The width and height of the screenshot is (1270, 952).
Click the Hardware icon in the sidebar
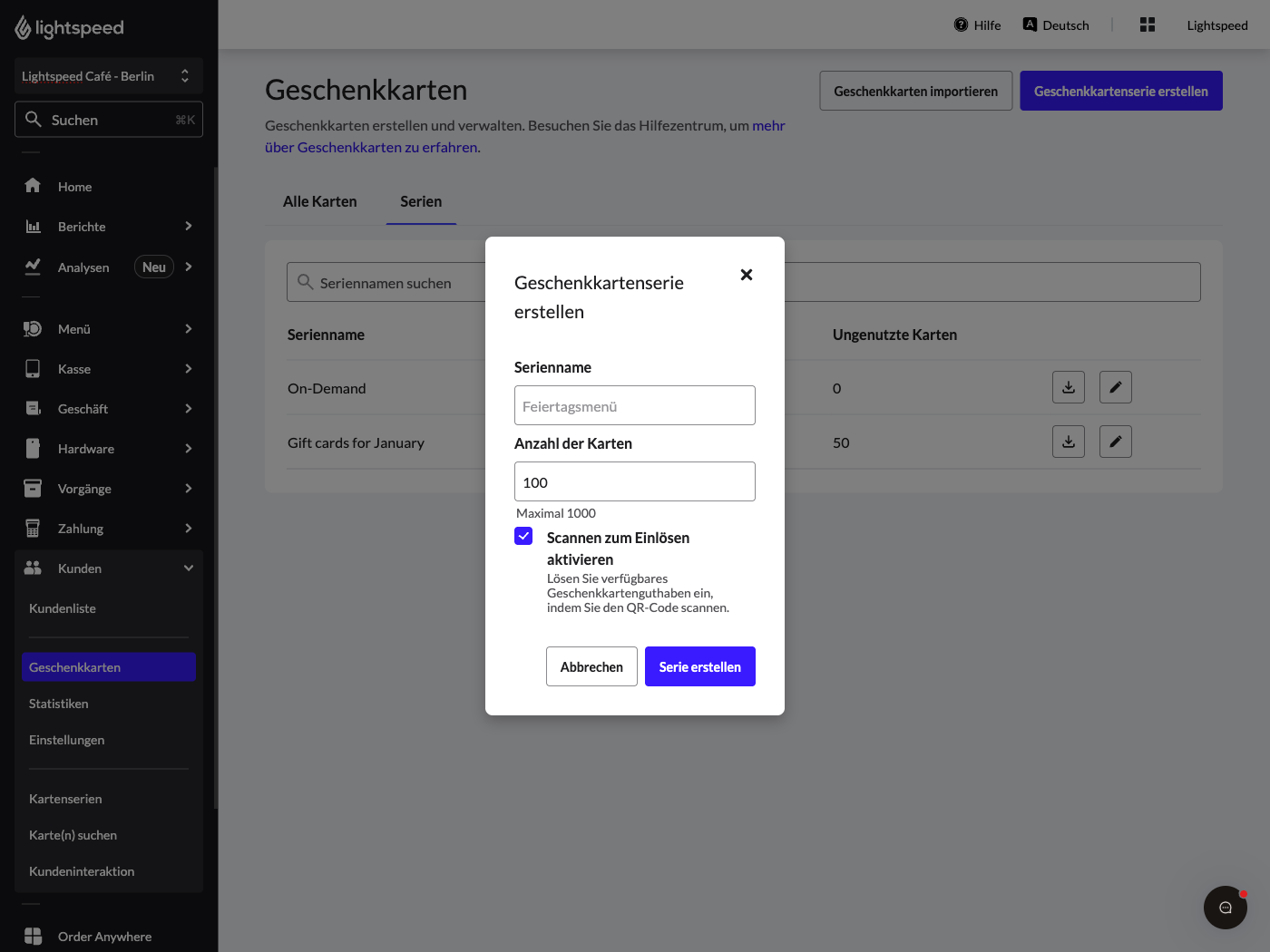pos(33,448)
